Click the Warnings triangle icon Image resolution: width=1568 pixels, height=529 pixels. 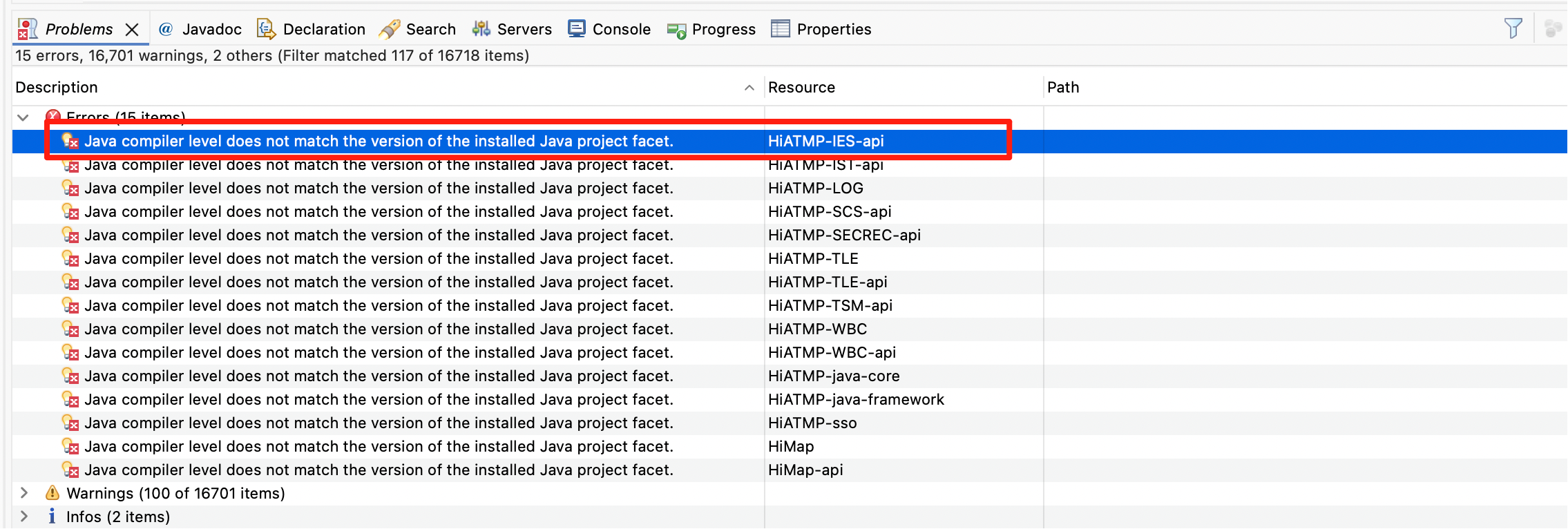pyautogui.click(x=52, y=493)
